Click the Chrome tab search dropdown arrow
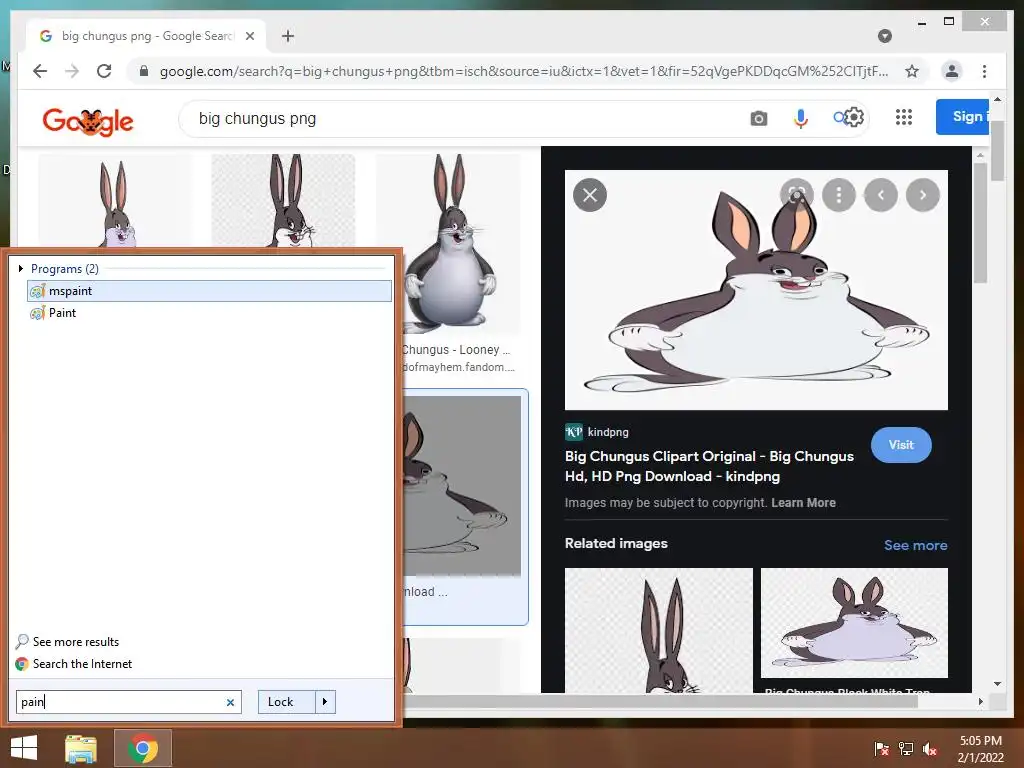This screenshot has height=768, width=1024. pos(885,36)
